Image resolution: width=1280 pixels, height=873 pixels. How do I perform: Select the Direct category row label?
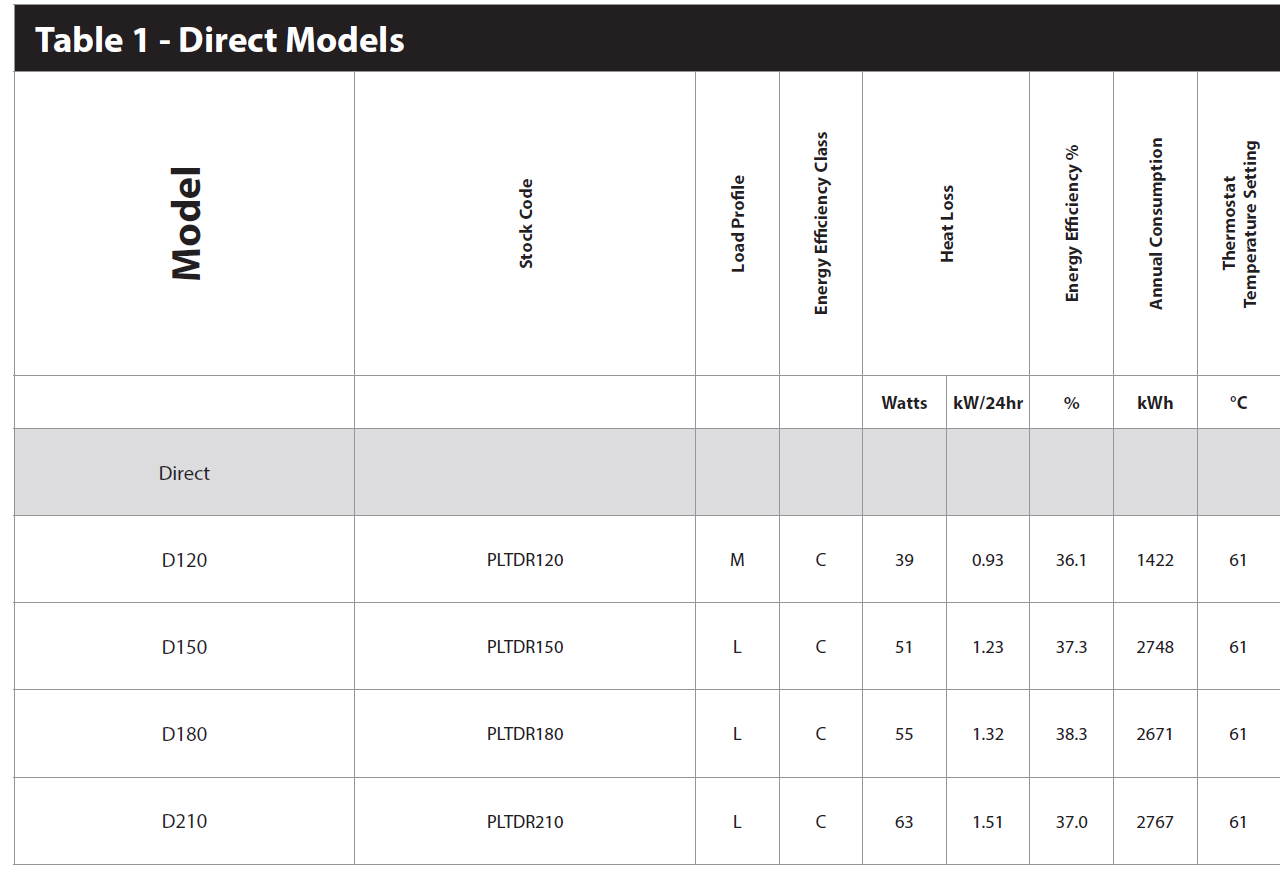pos(184,473)
